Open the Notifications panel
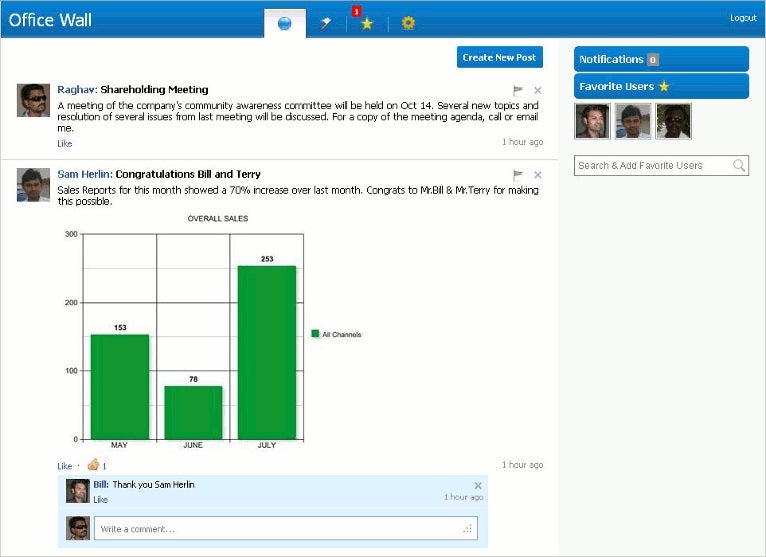This screenshot has width=766, height=557. click(661, 59)
